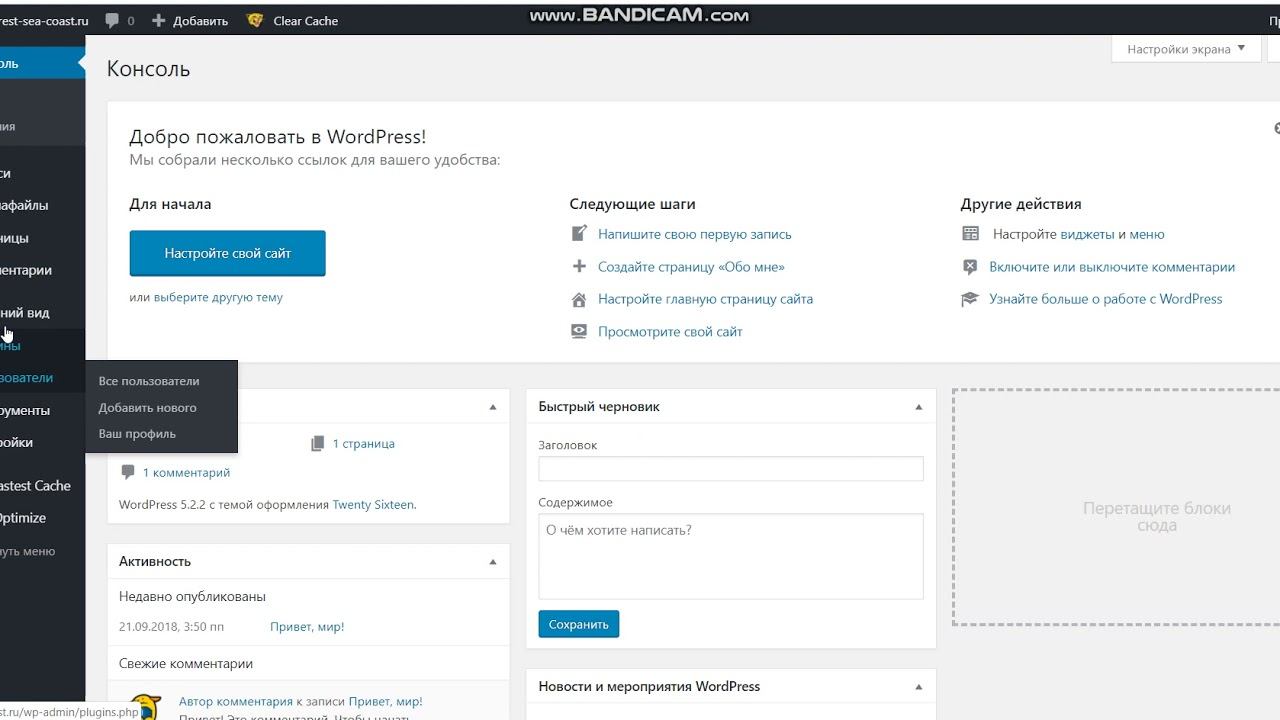The width and height of the screenshot is (1280, 720).
Task: Click the comments bubble icon in admin bar
Action: pos(112,20)
